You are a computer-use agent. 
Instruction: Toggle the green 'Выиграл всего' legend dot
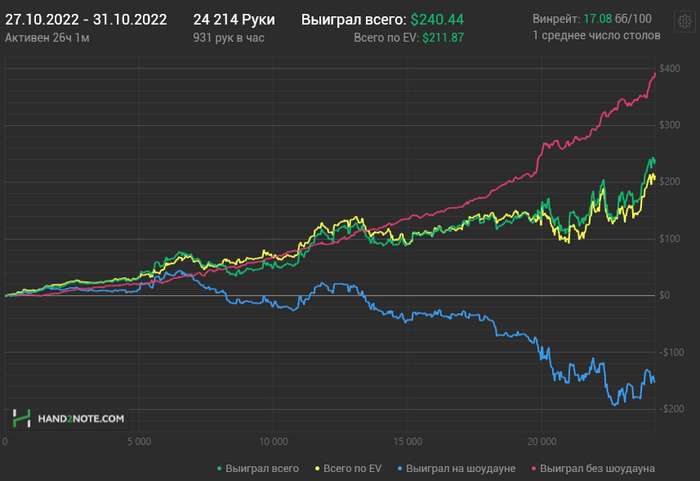click(219, 469)
